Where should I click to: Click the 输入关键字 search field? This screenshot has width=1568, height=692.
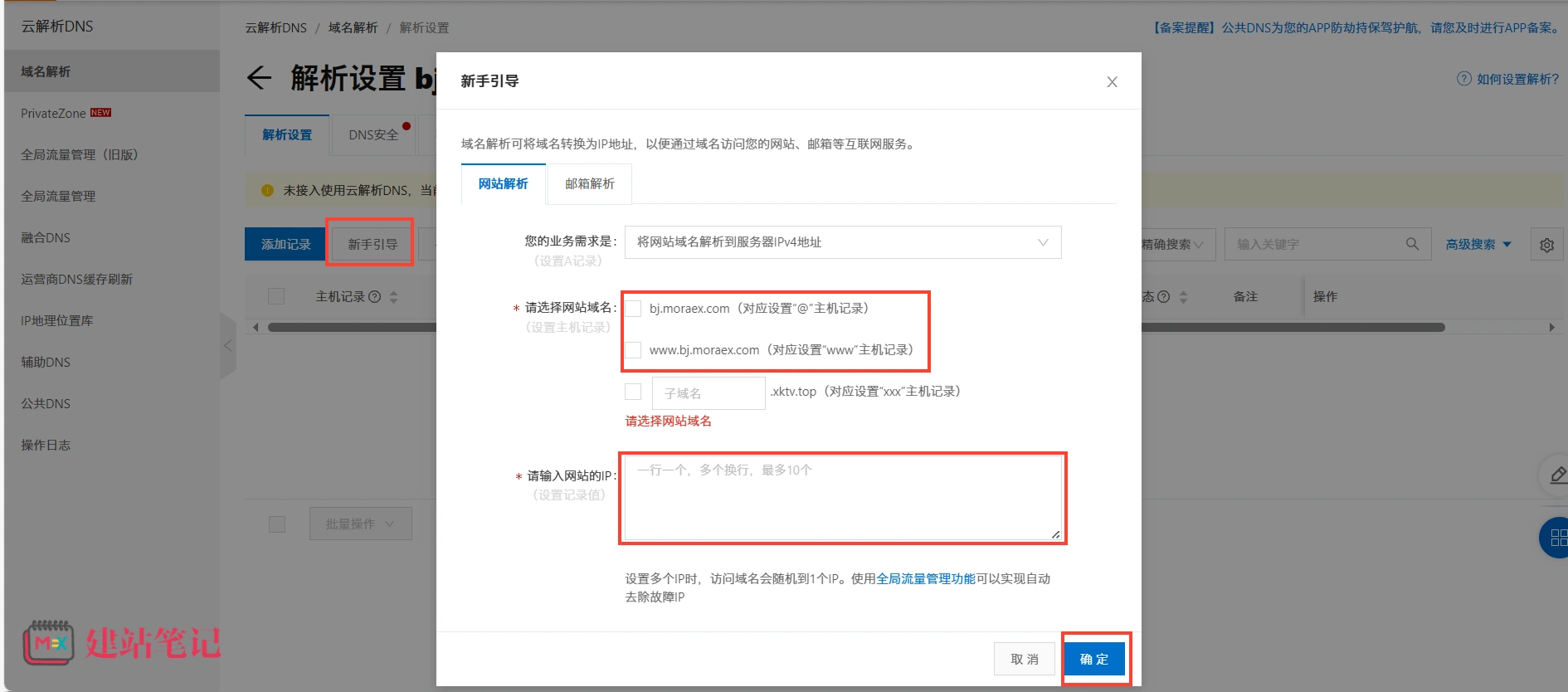coord(1327,244)
